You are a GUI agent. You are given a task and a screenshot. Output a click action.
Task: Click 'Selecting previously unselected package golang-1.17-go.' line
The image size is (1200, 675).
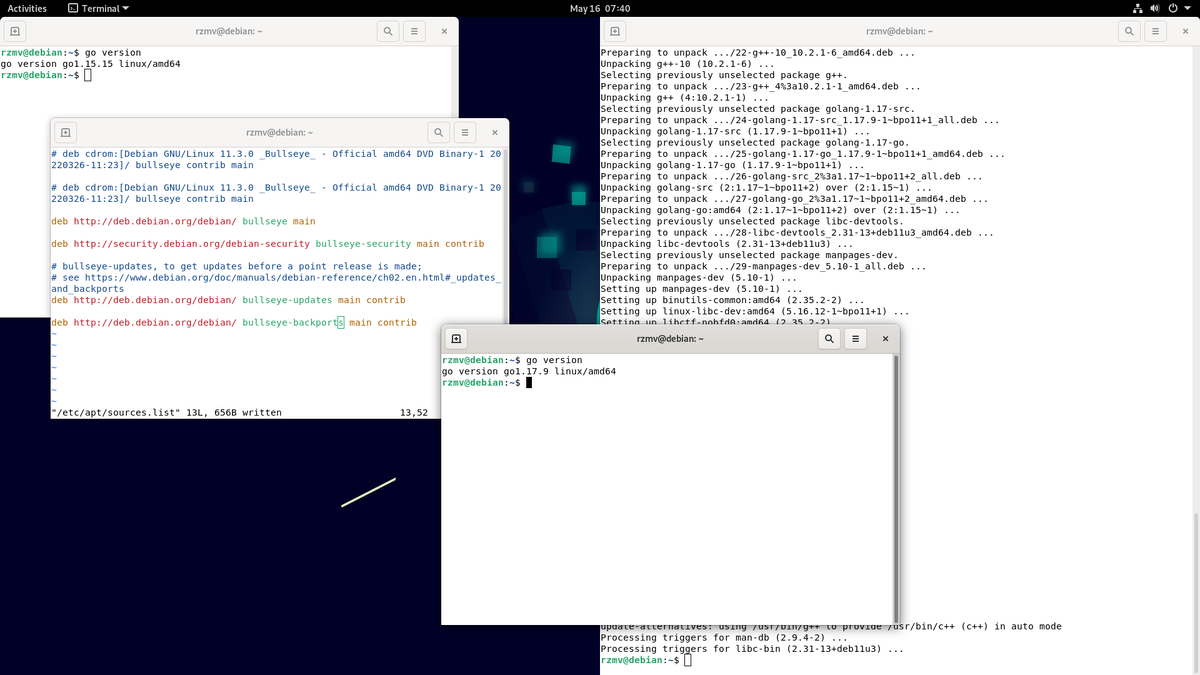(x=757, y=143)
